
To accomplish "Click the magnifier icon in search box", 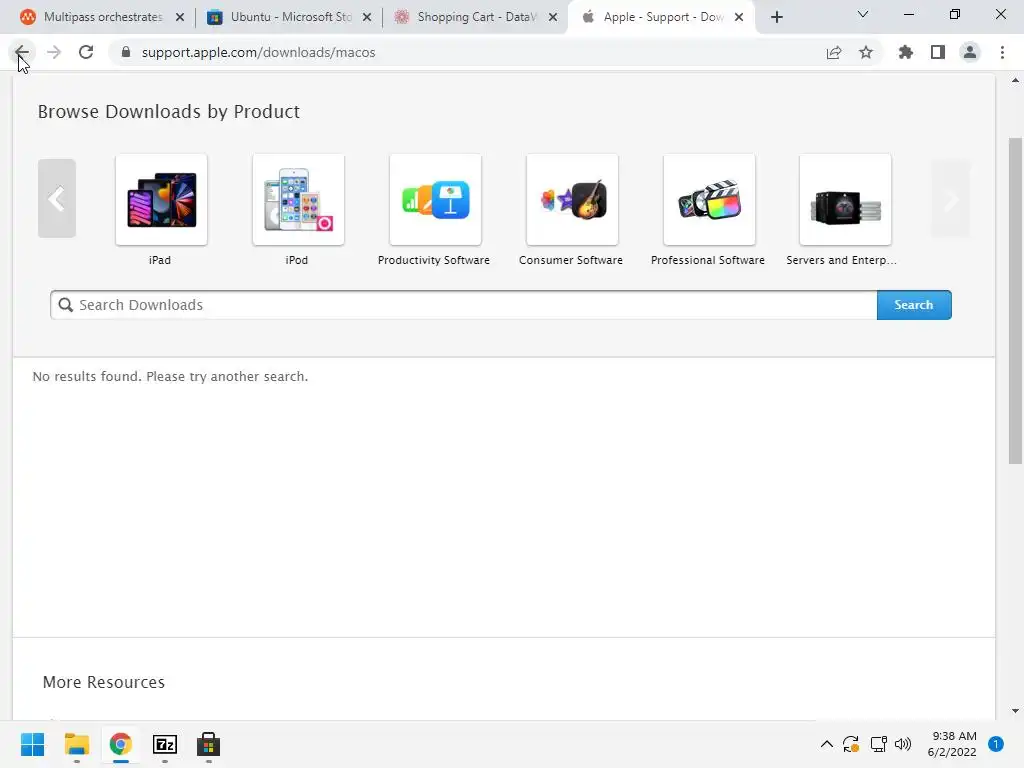I will [65, 305].
